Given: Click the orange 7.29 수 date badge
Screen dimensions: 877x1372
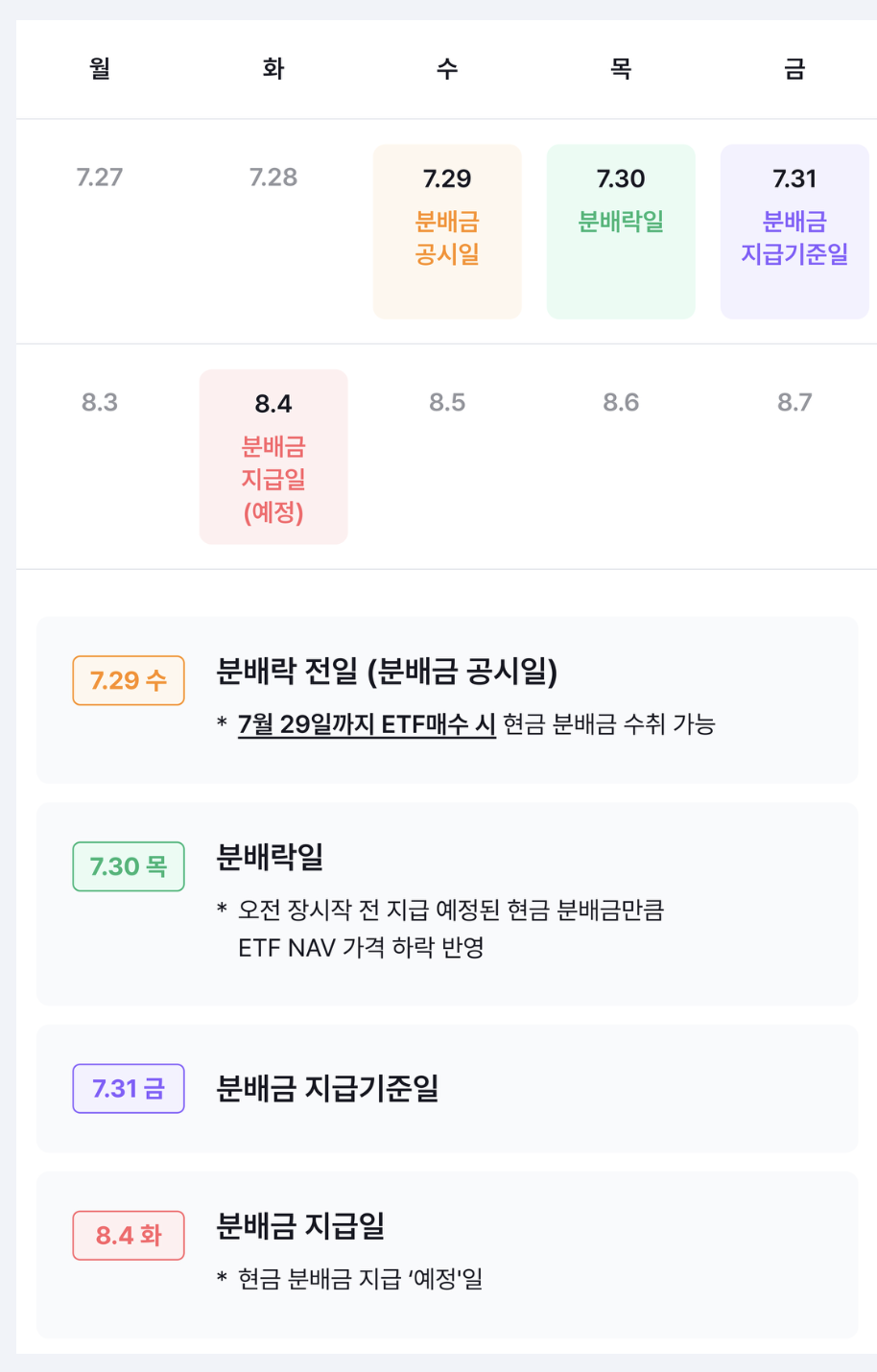Looking at the screenshot, I should 129,680.
